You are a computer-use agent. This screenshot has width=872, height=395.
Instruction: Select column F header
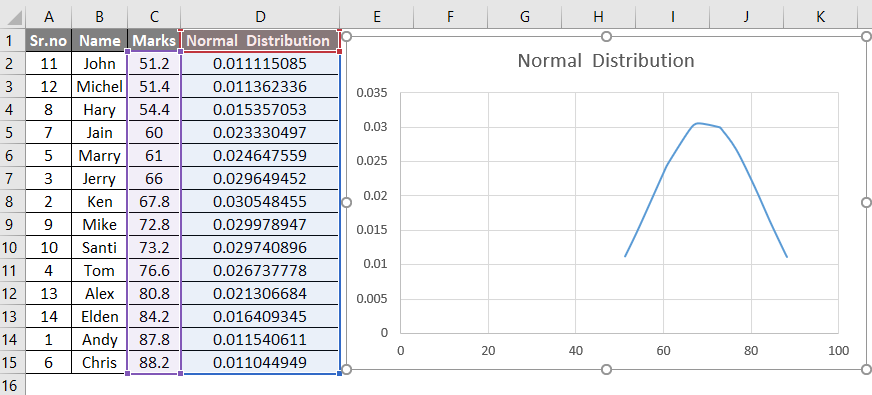point(450,17)
